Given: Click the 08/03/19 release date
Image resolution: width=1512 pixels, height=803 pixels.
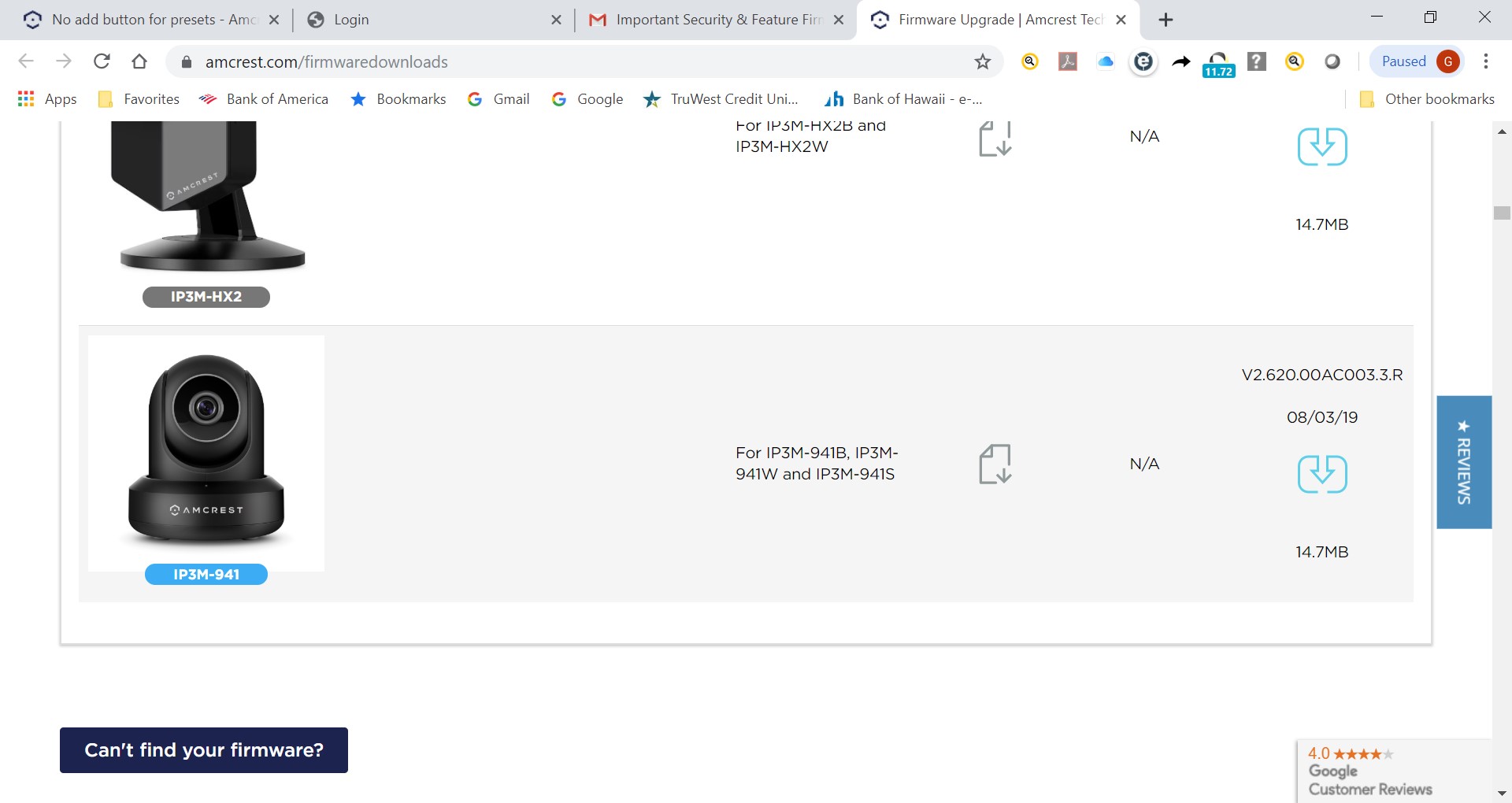Looking at the screenshot, I should (x=1322, y=417).
